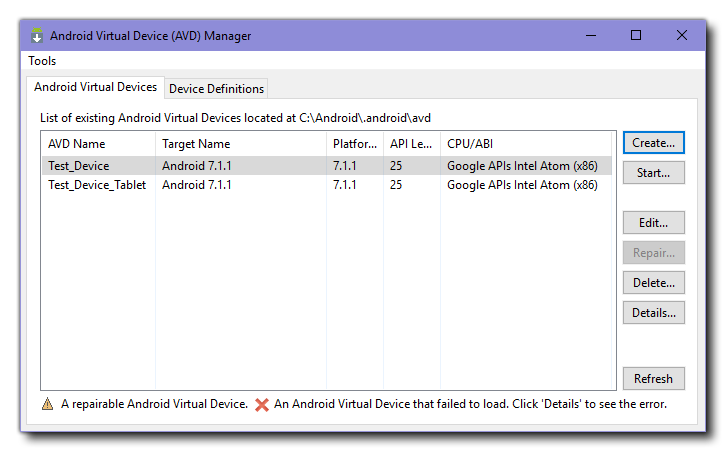Click Android 7.1.1 target in Test_Device_Tablet row
726x452 pixels.
pyautogui.click(x=197, y=185)
